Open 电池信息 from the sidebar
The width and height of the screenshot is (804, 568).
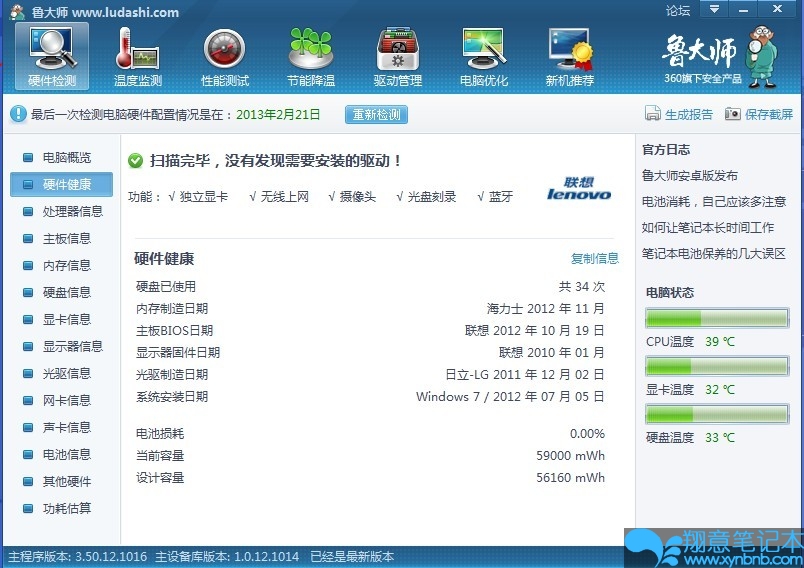[66, 455]
